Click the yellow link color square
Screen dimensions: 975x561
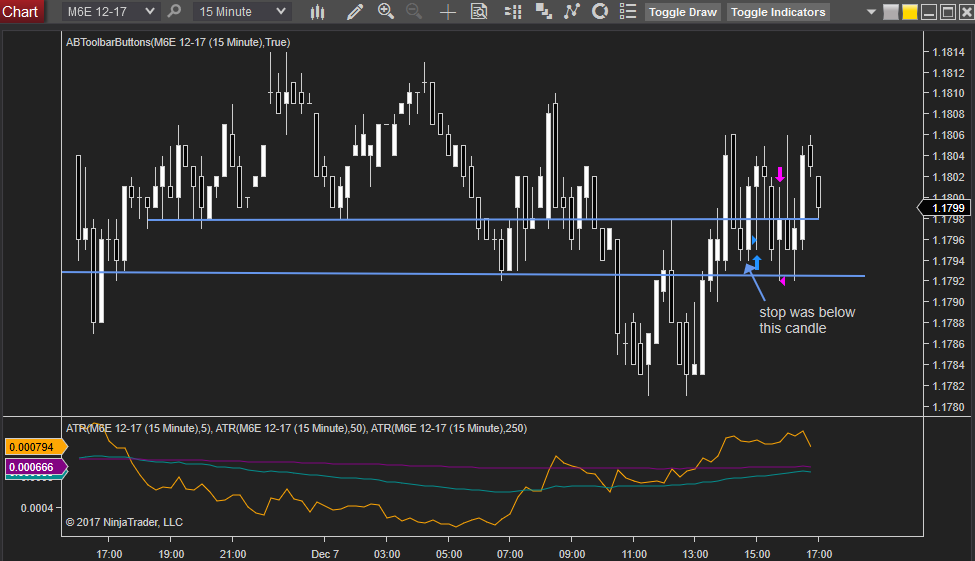pos(910,12)
